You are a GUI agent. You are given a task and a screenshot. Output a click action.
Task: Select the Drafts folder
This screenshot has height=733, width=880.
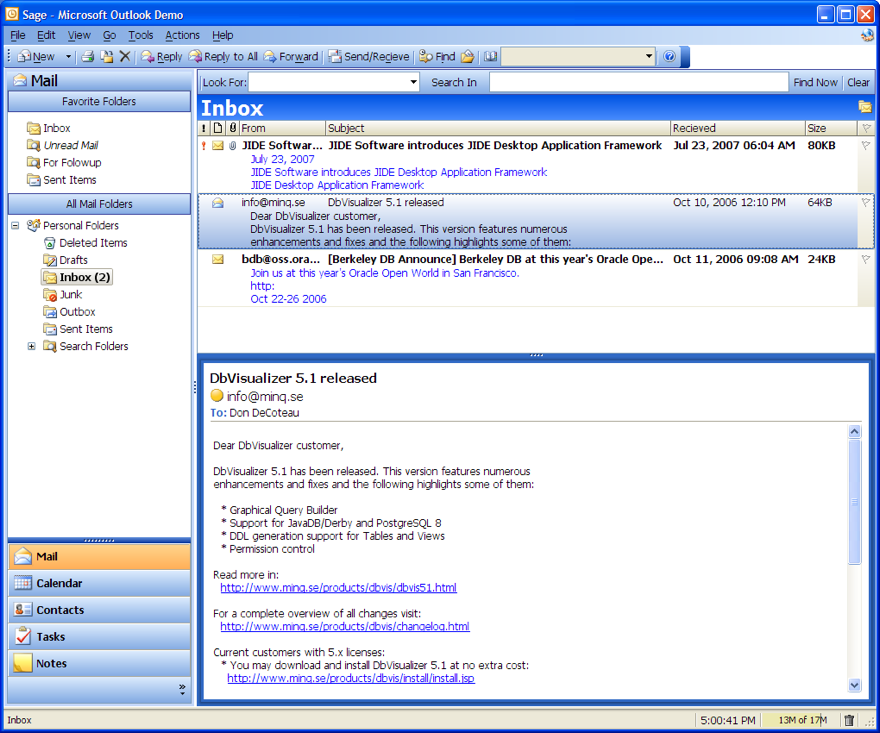click(66, 260)
